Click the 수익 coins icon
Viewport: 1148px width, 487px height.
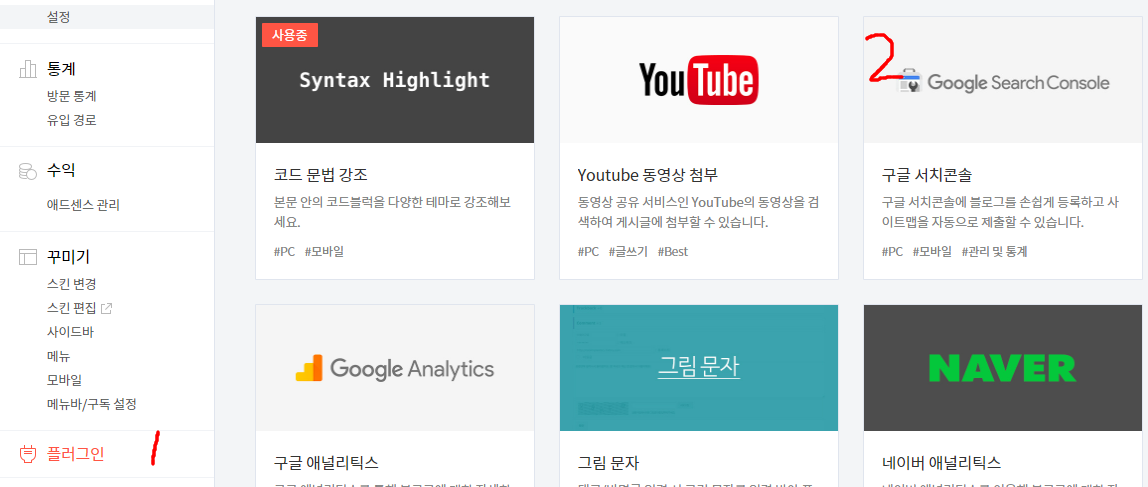click(27, 171)
